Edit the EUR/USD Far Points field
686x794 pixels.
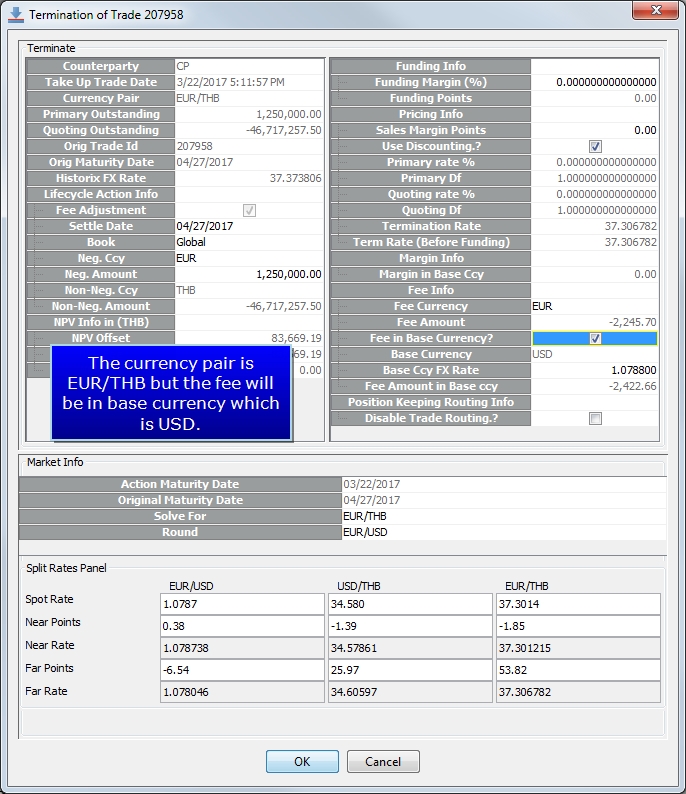pos(242,670)
